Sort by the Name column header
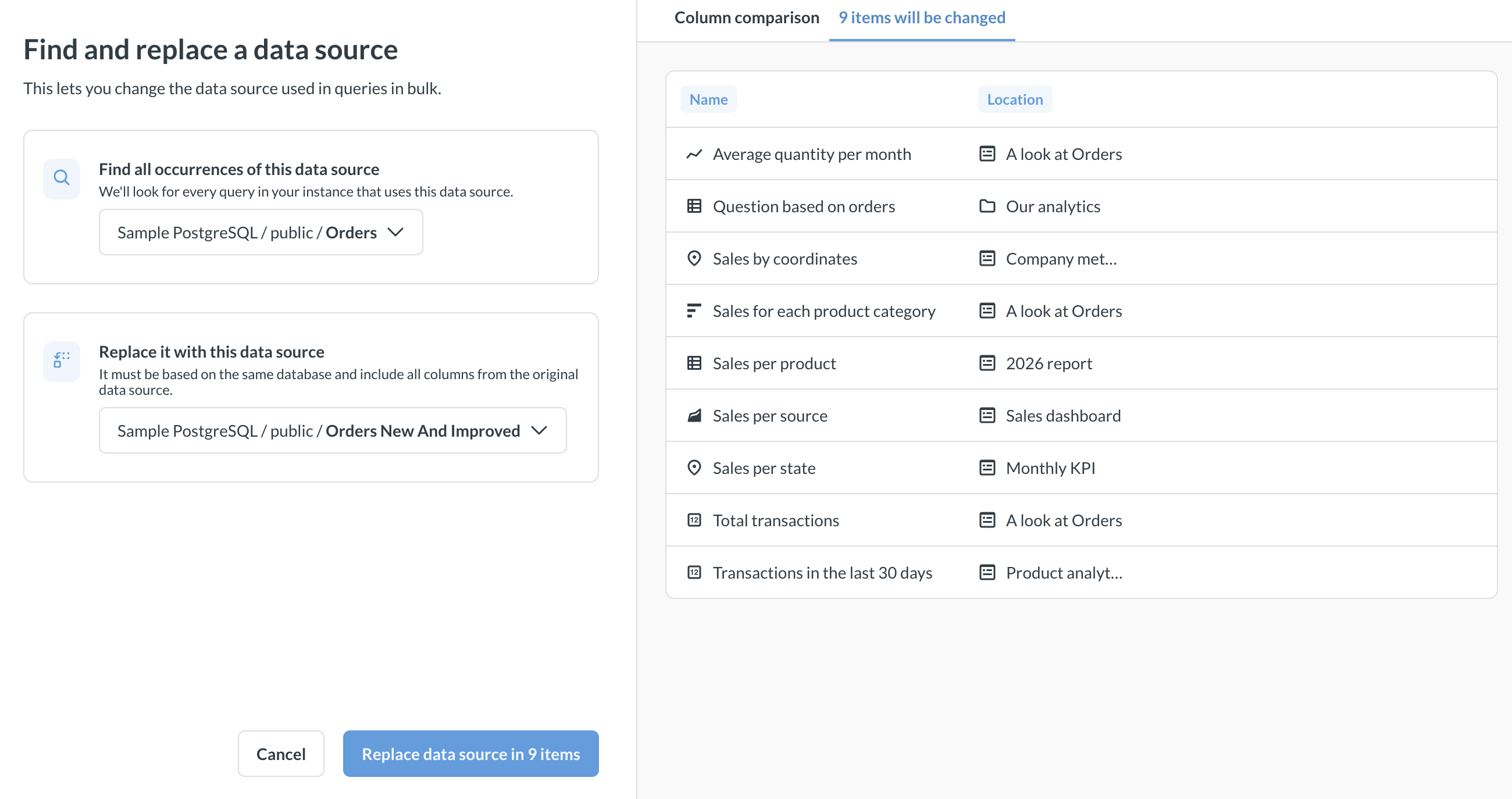The image size is (1512, 799). (x=708, y=99)
